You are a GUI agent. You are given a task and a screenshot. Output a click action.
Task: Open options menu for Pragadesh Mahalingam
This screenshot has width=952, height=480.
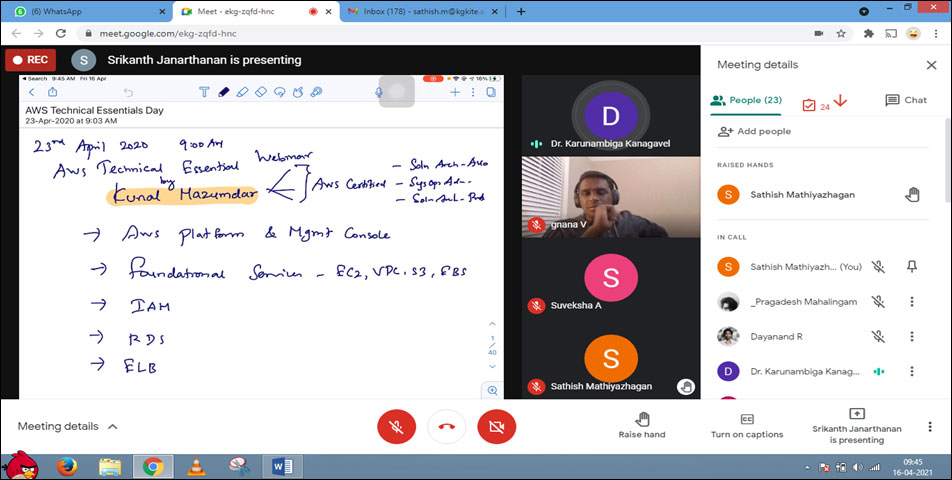click(911, 302)
